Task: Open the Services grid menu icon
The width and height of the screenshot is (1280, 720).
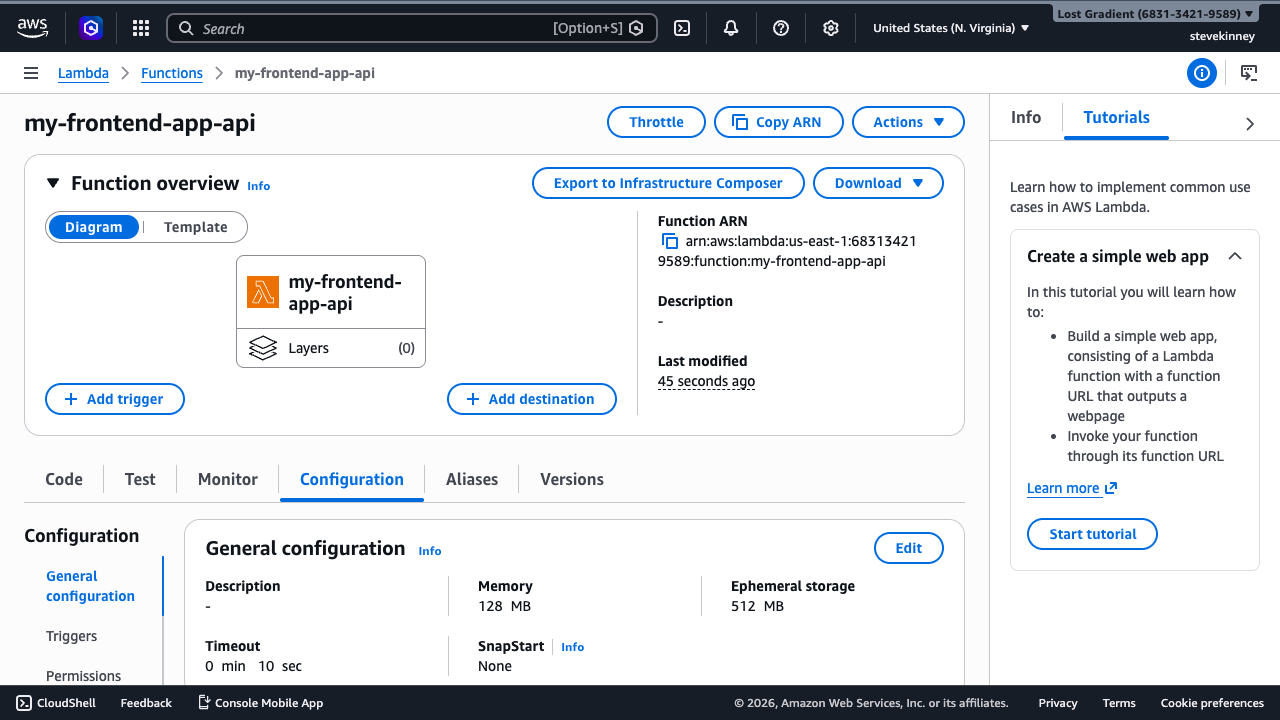Action: [x=141, y=28]
